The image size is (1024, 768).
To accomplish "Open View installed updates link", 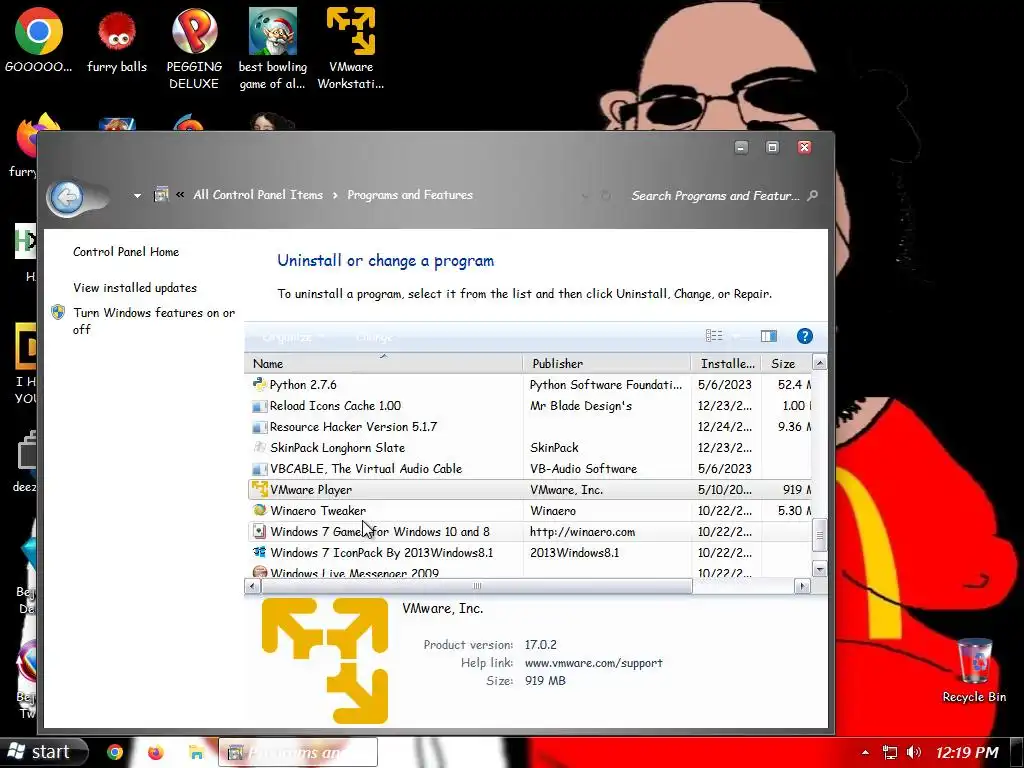I will pyautogui.click(x=135, y=287).
